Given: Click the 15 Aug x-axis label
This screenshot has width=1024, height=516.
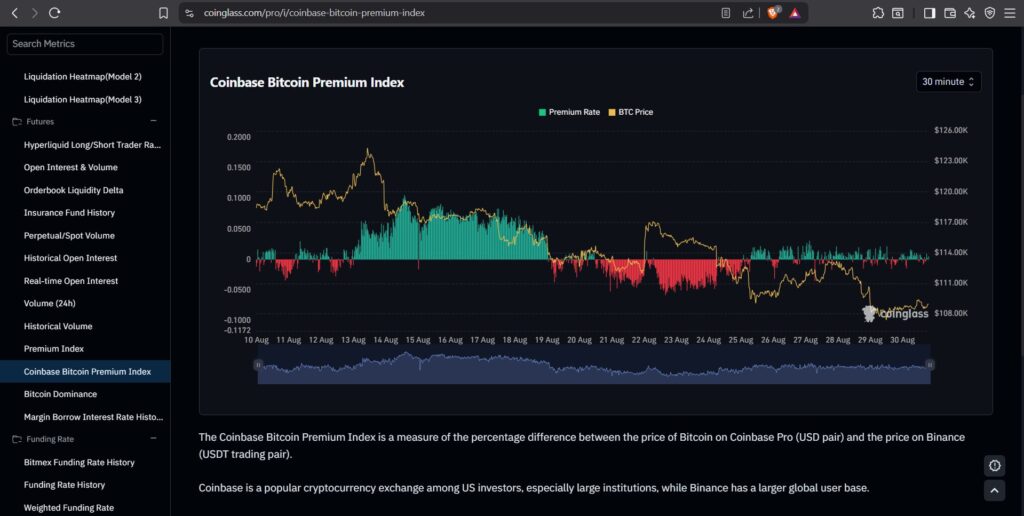Looking at the screenshot, I should click(x=418, y=340).
